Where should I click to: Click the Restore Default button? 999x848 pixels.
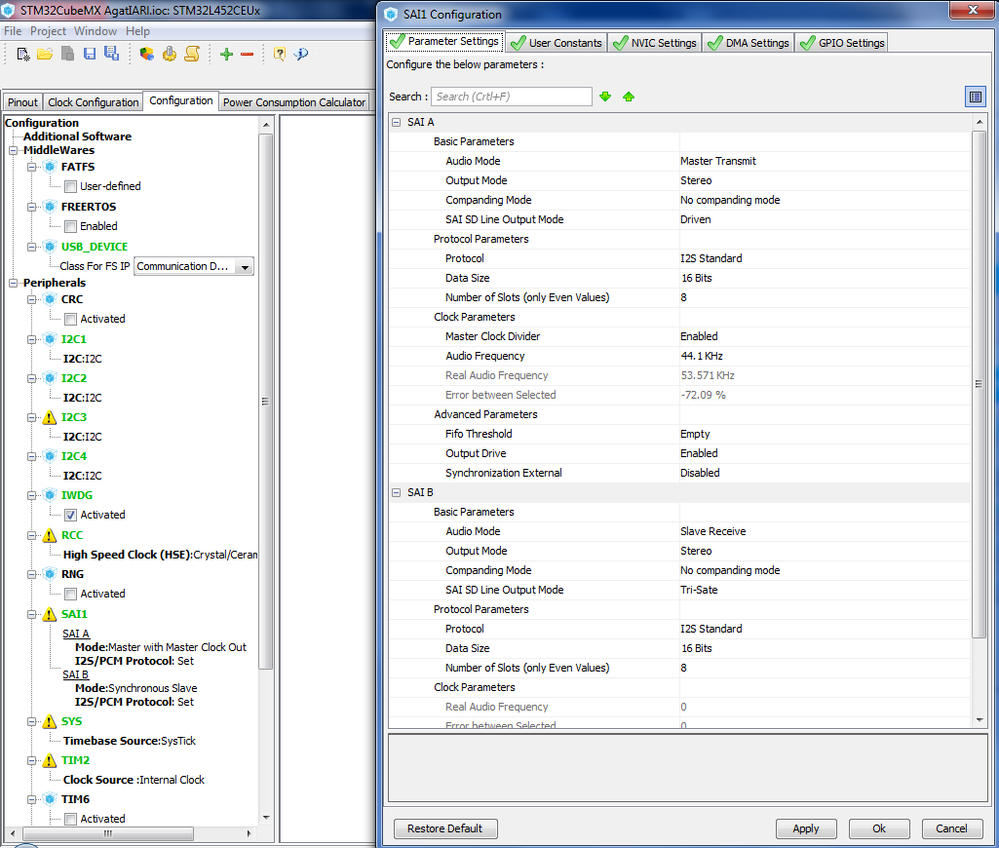click(445, 829)
